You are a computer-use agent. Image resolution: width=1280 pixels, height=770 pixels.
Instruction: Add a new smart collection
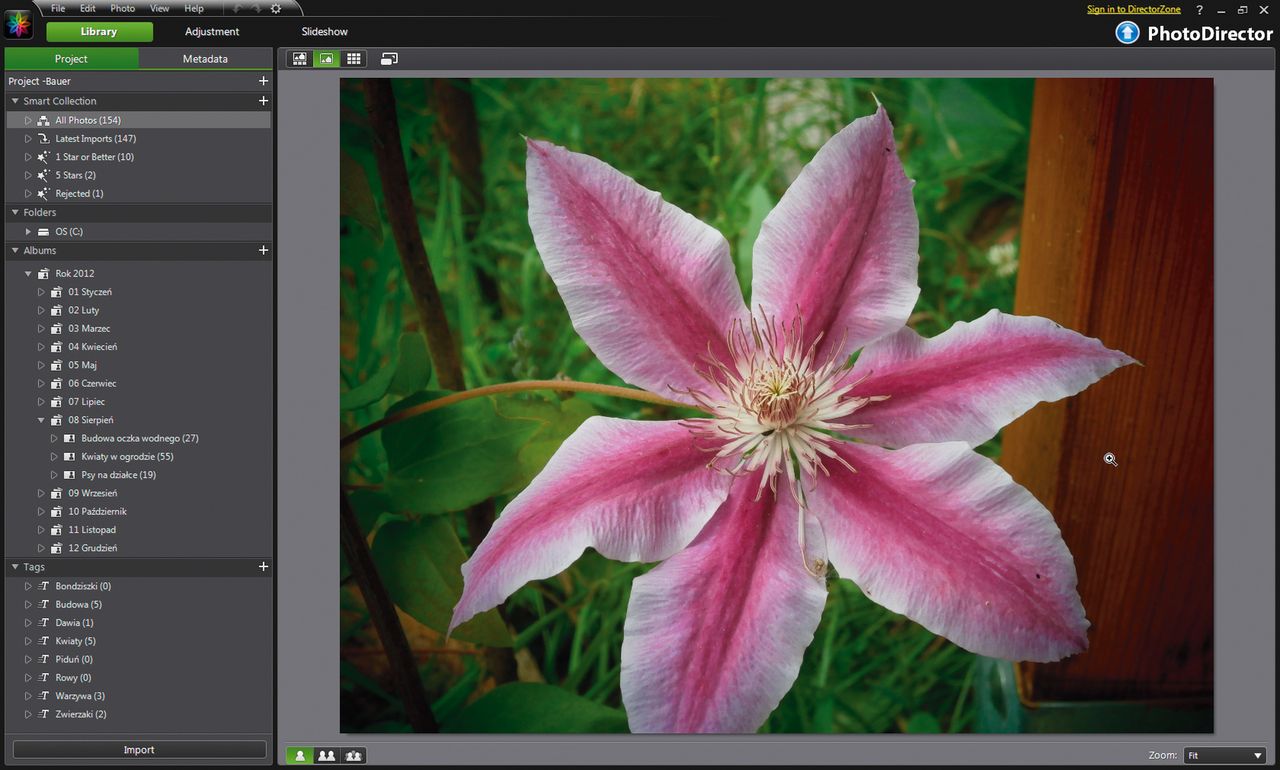click(x=263, y=101)
